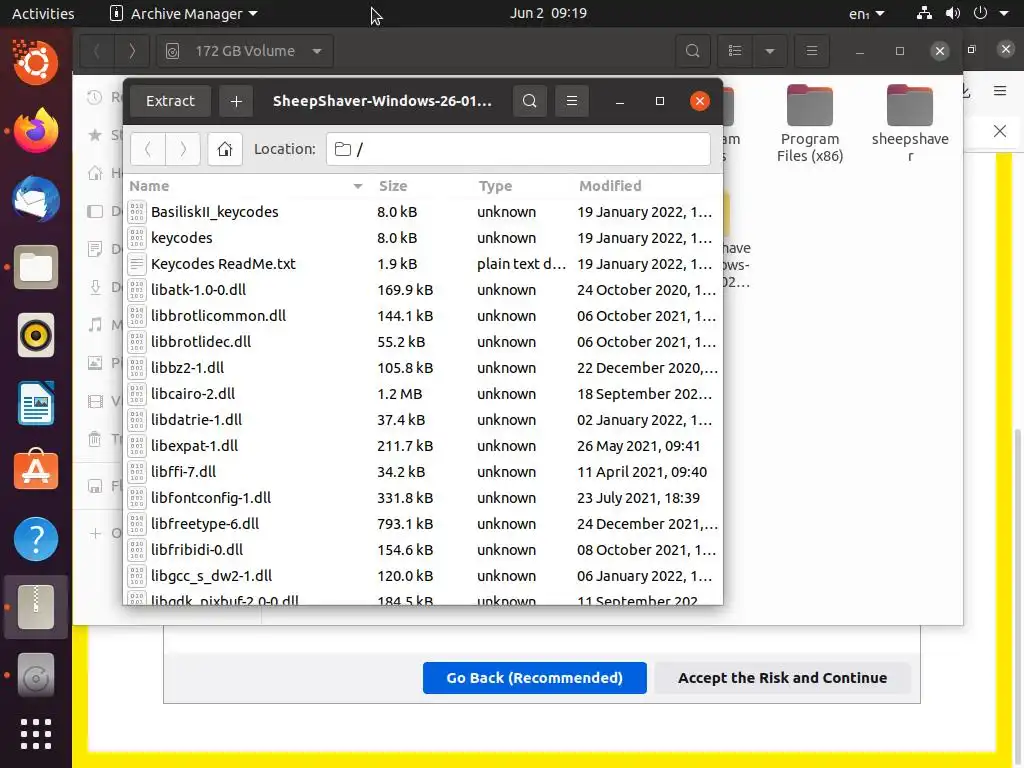Go to archive home location
Viewport: 1024px width, 768px height.
[x=225, y=149]
